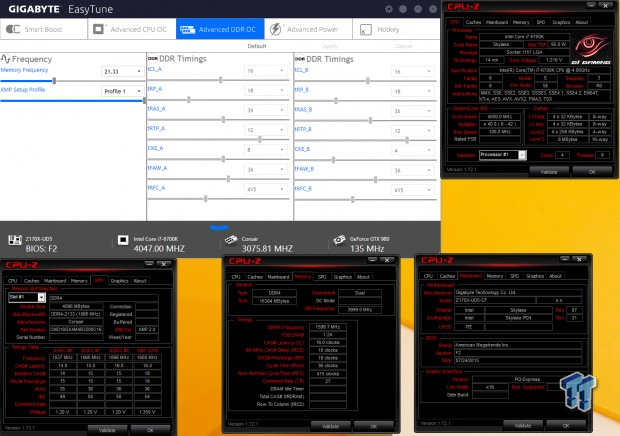Open the tFAW_A value dropdown

[265, 170]
